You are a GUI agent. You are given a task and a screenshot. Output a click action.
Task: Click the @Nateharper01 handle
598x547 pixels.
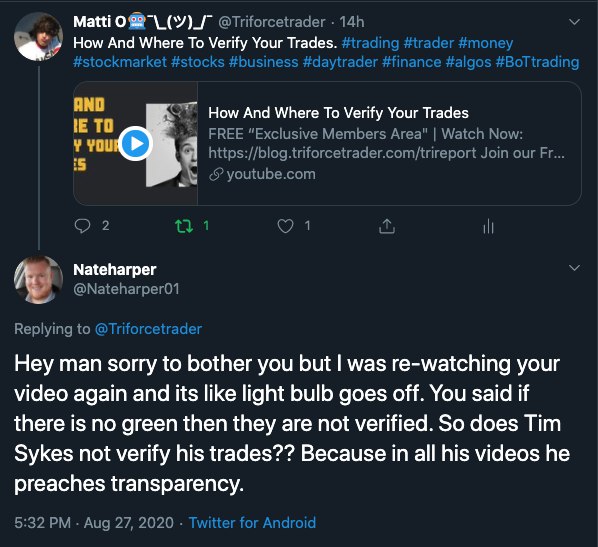point(126,289)
